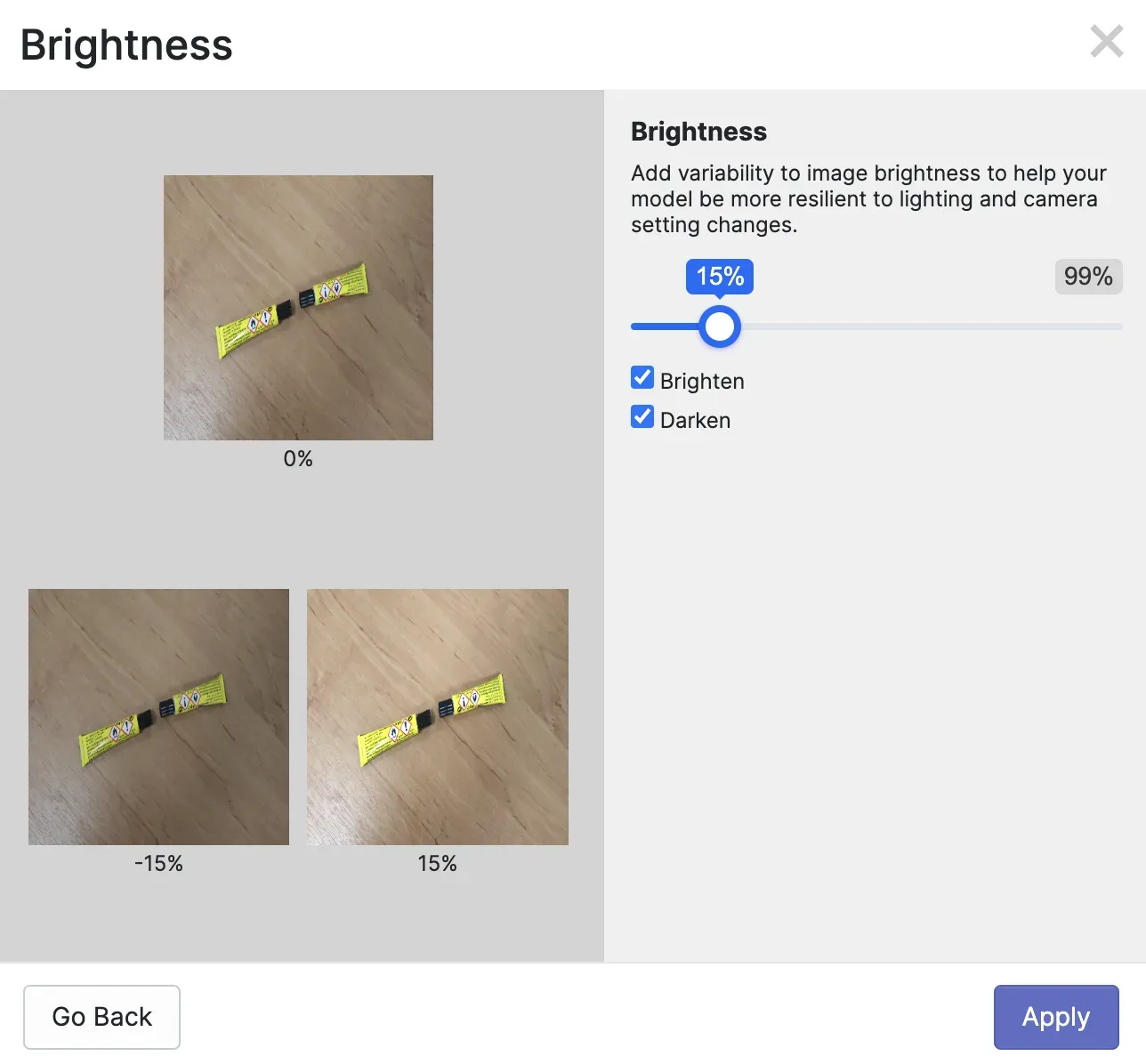The image size is (1146, 1064).
Task: Select the darkened -15% preview image
Action: coord(158,717)
